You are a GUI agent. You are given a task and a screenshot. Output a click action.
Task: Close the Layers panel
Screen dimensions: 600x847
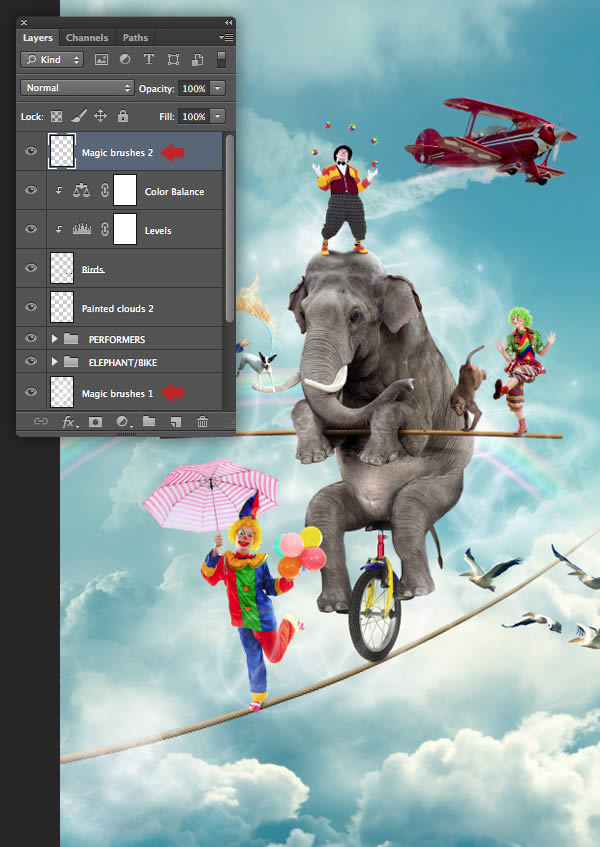pyautogui.click(x=24, y=22)
